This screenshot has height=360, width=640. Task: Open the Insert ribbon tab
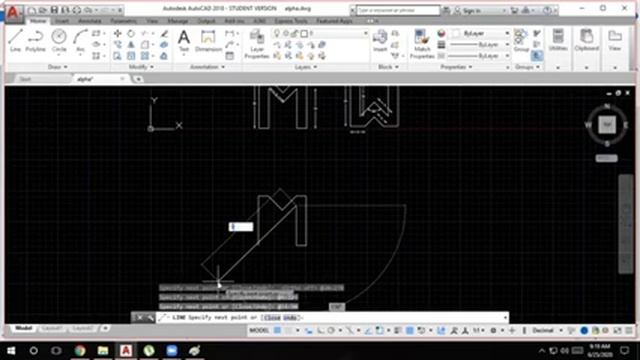(62, 21)
